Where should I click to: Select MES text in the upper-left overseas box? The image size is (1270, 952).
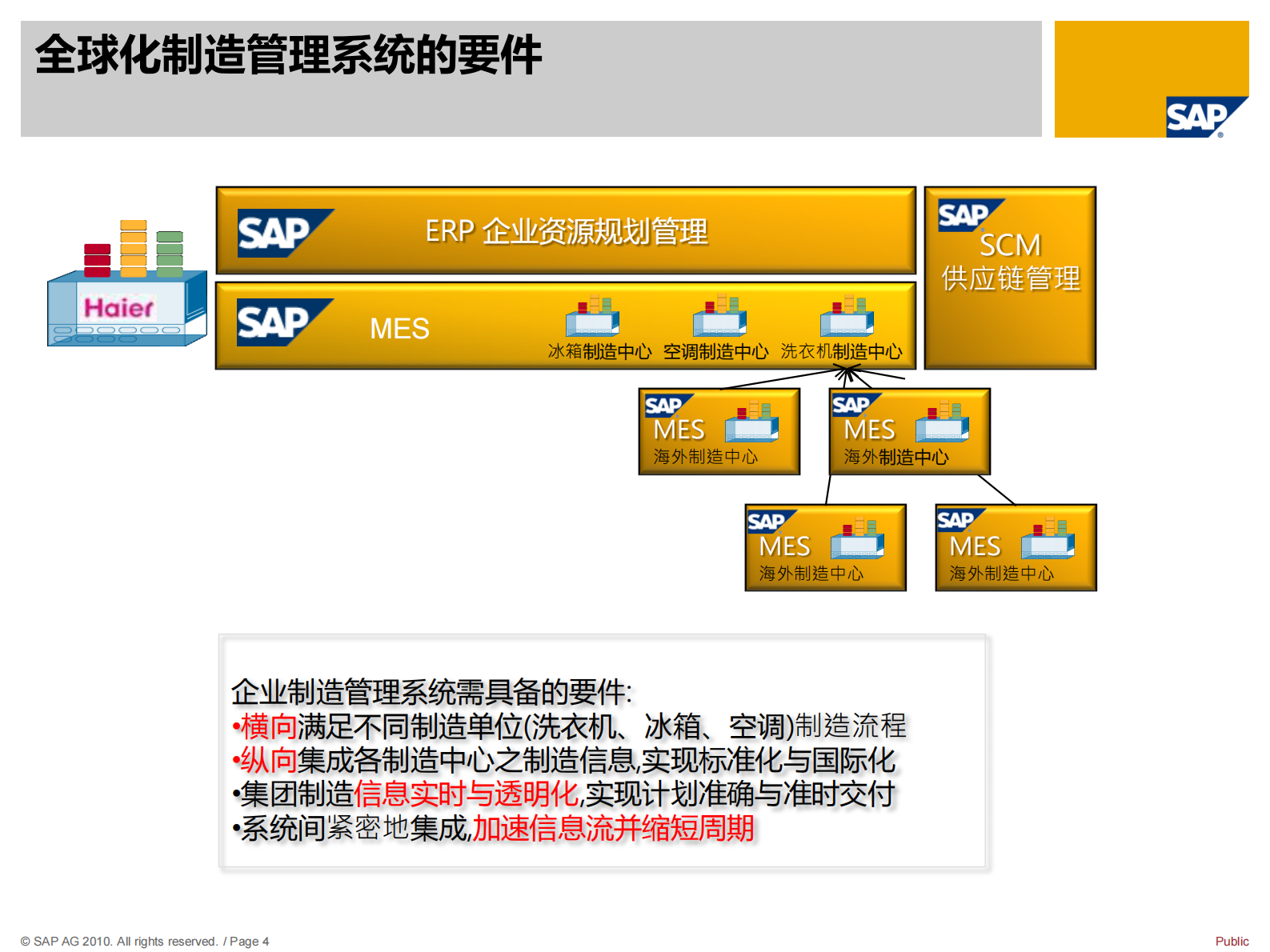pos(679,430)
